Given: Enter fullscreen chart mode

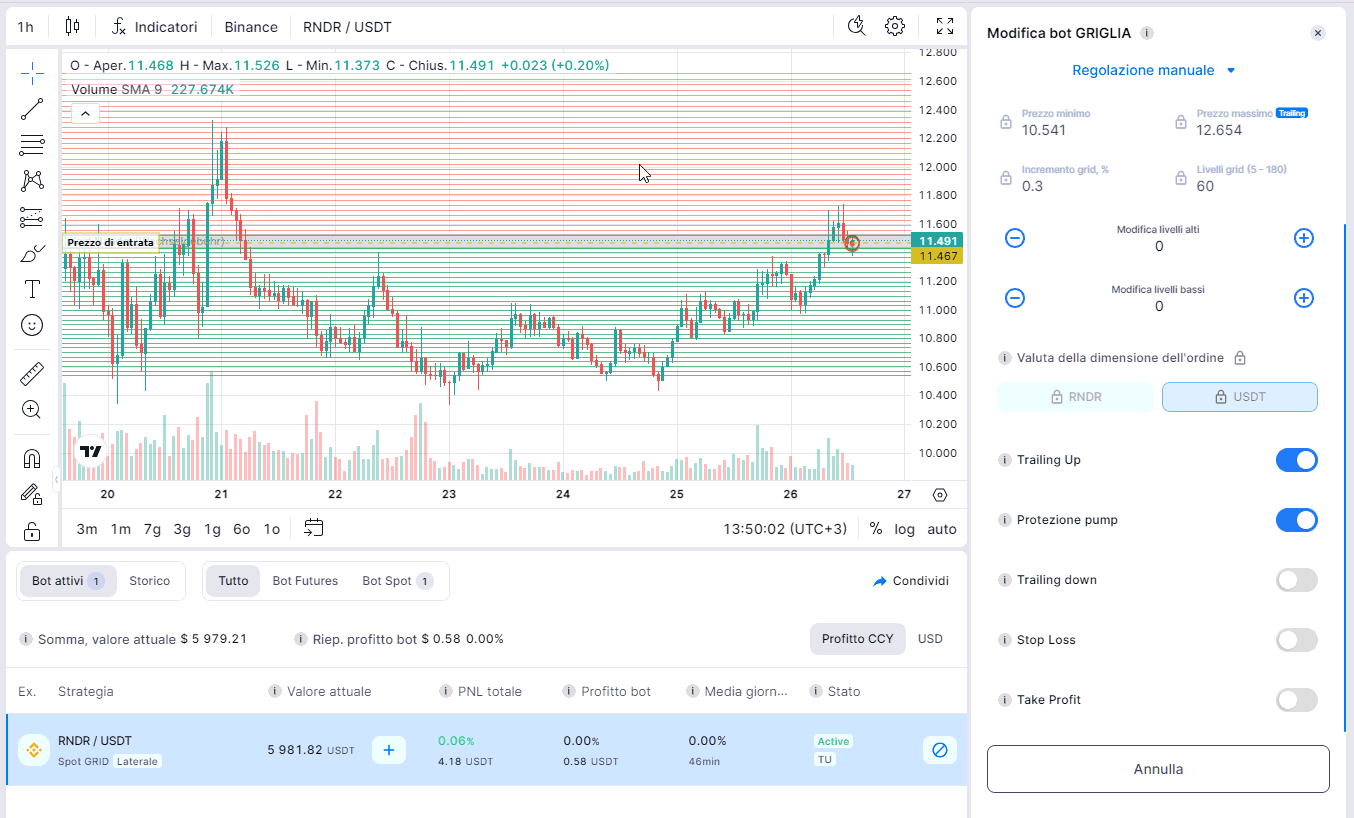Looking at the screenshot, I should tap(945, 26).
